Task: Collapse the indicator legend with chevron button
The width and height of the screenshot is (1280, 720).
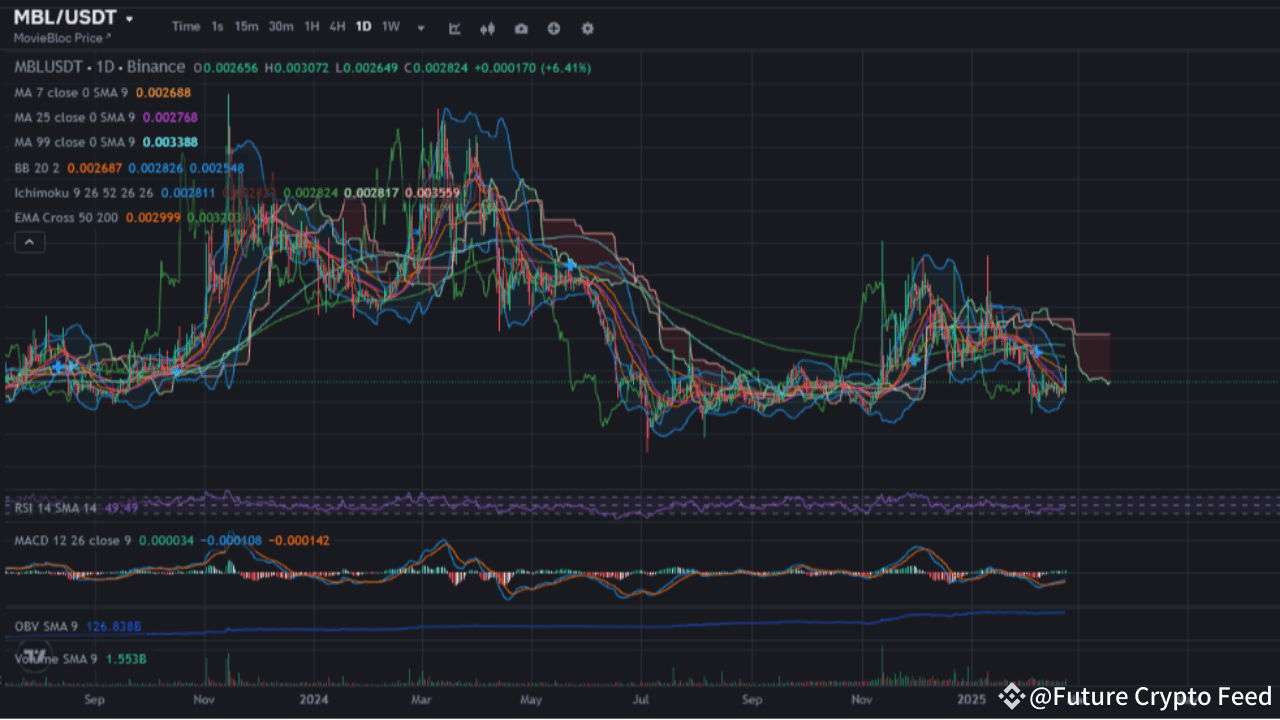Action: (29, 242)
